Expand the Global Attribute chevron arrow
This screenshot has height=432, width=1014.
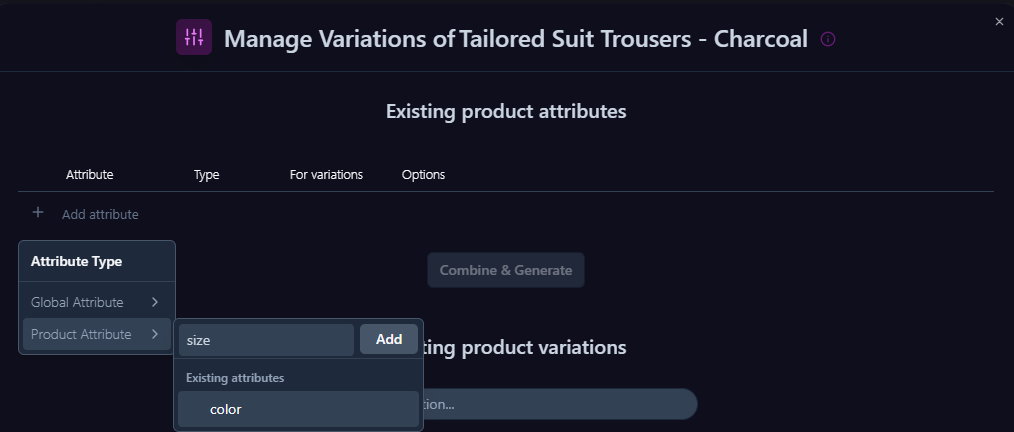[155, 302]
